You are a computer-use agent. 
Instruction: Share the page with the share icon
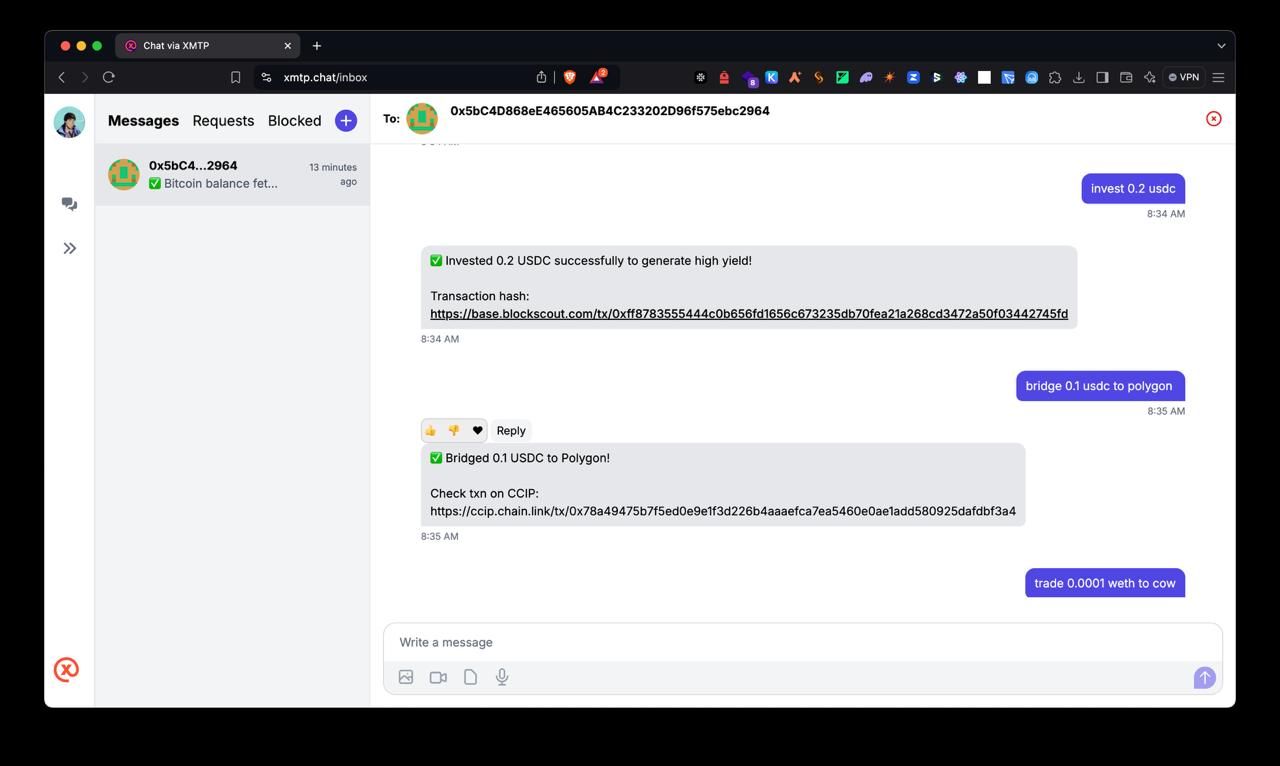pos(541,77)
